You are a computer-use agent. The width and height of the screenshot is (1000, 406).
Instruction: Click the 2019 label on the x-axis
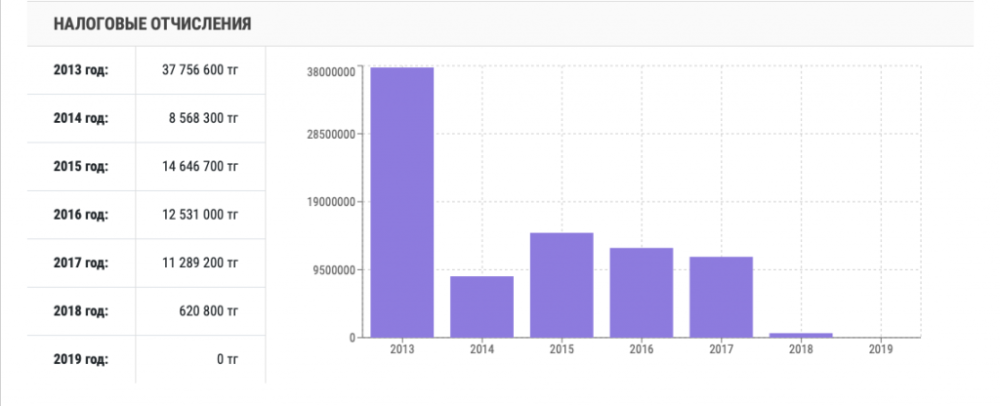point(880,350)
